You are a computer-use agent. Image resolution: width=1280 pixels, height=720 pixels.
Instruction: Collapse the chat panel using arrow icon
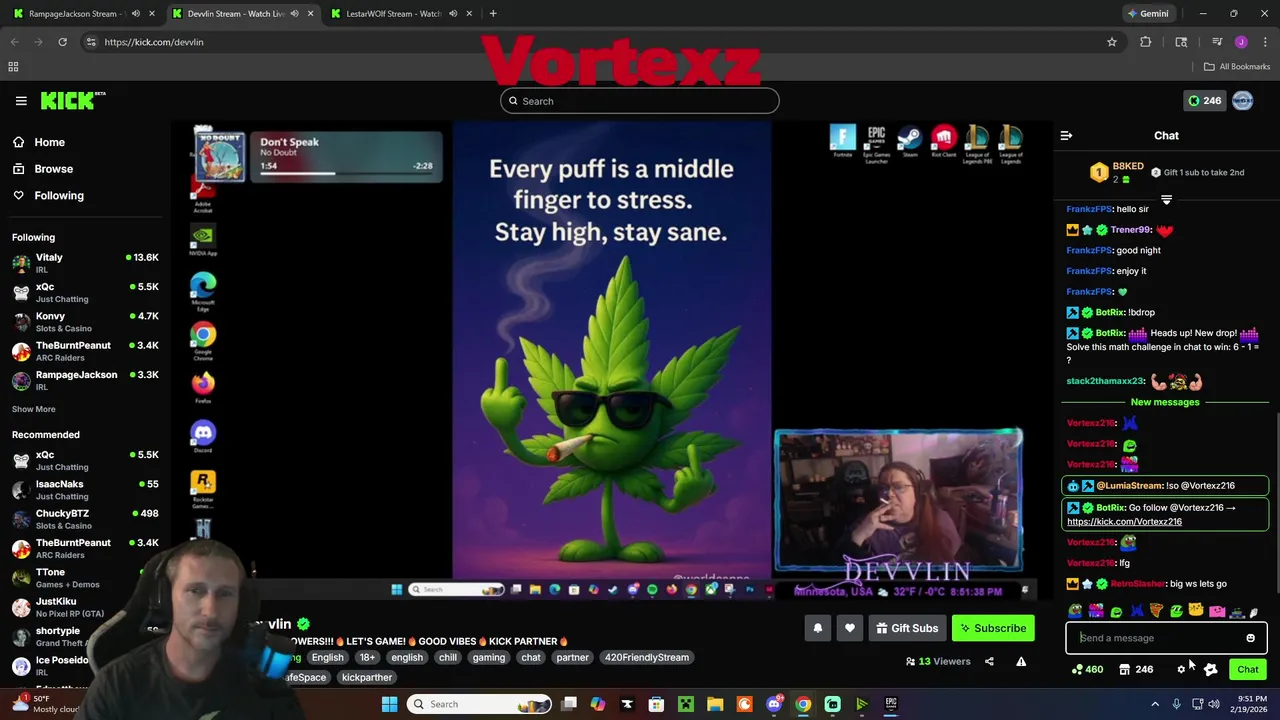(x=1066, y=135)
